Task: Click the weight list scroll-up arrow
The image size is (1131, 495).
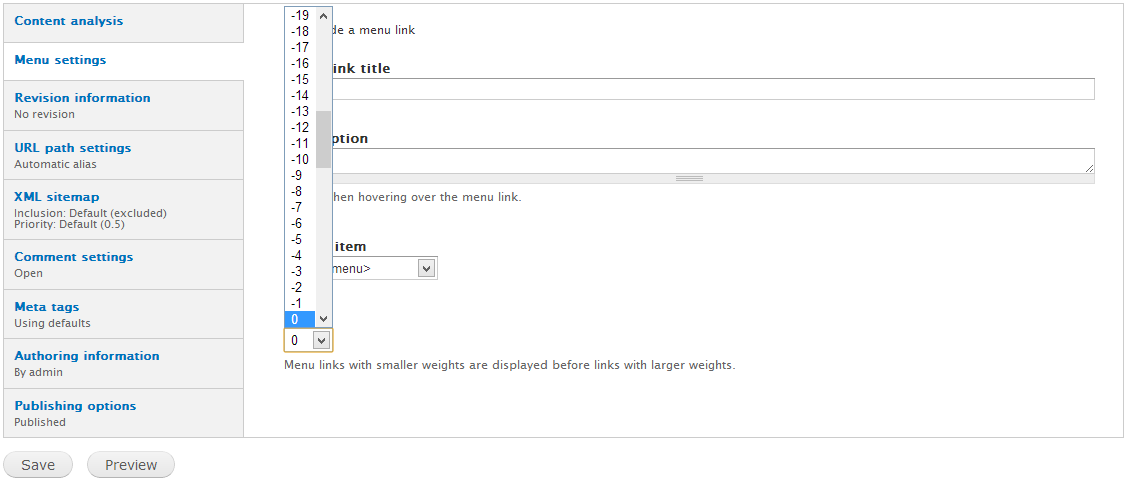Action: click(324, 16)
